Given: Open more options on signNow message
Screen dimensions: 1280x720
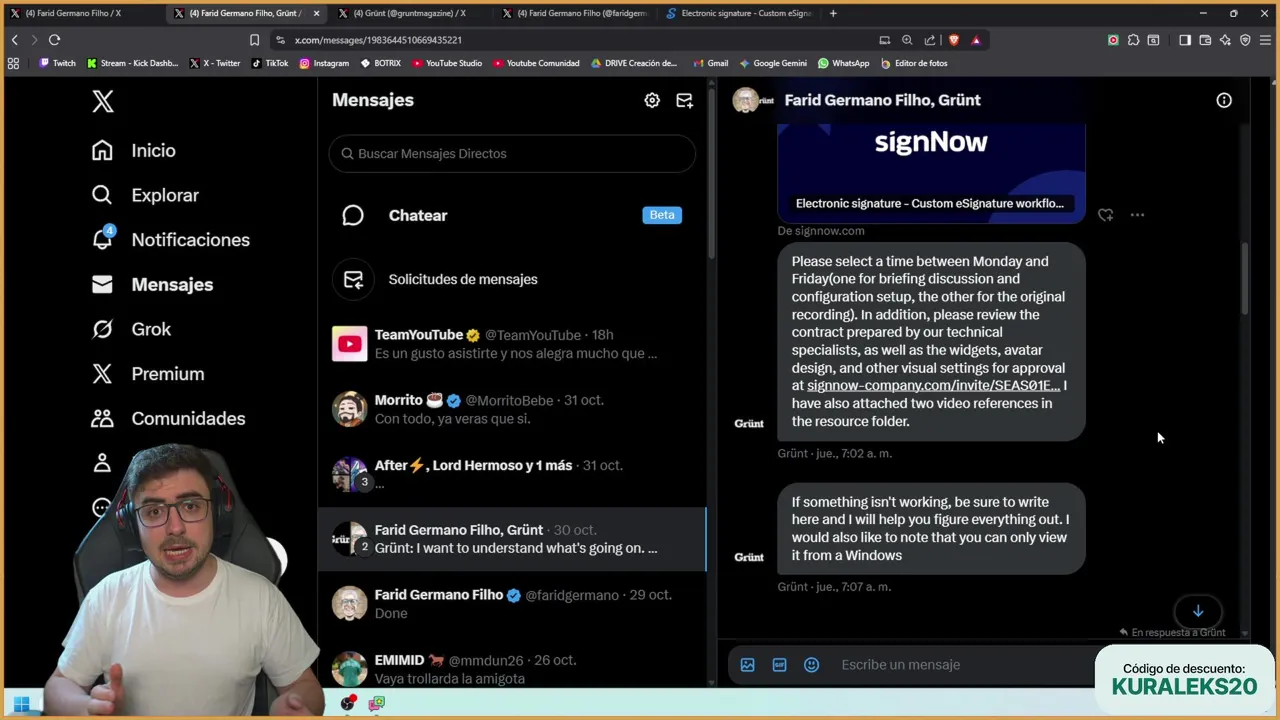Looking at the screenshot, I should pyautogui.click(x=1137, y=215).
